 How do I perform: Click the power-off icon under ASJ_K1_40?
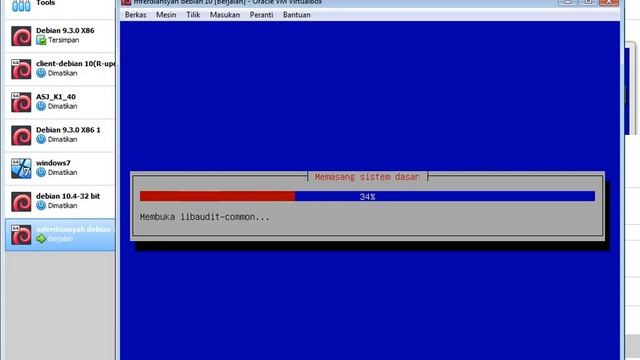41,106
